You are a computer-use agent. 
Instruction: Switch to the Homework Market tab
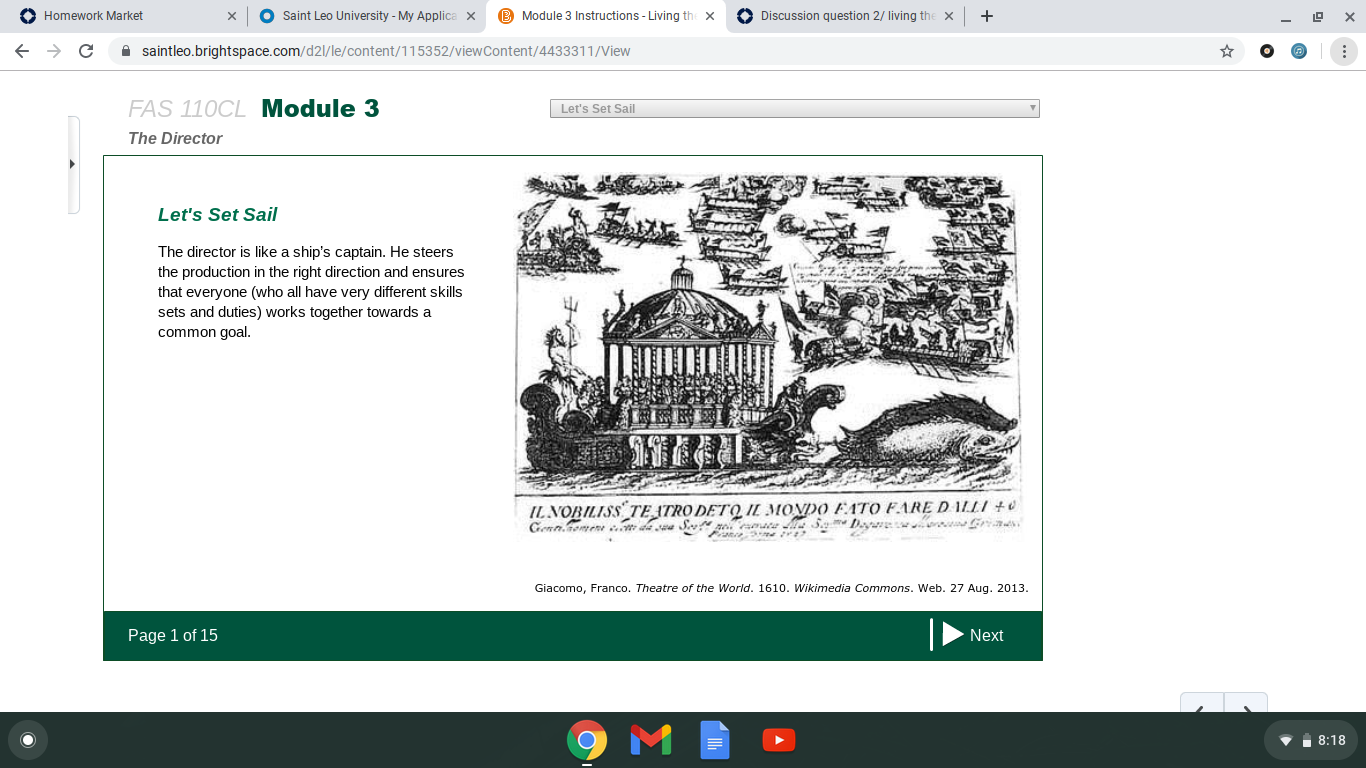[x=125, y=16]
